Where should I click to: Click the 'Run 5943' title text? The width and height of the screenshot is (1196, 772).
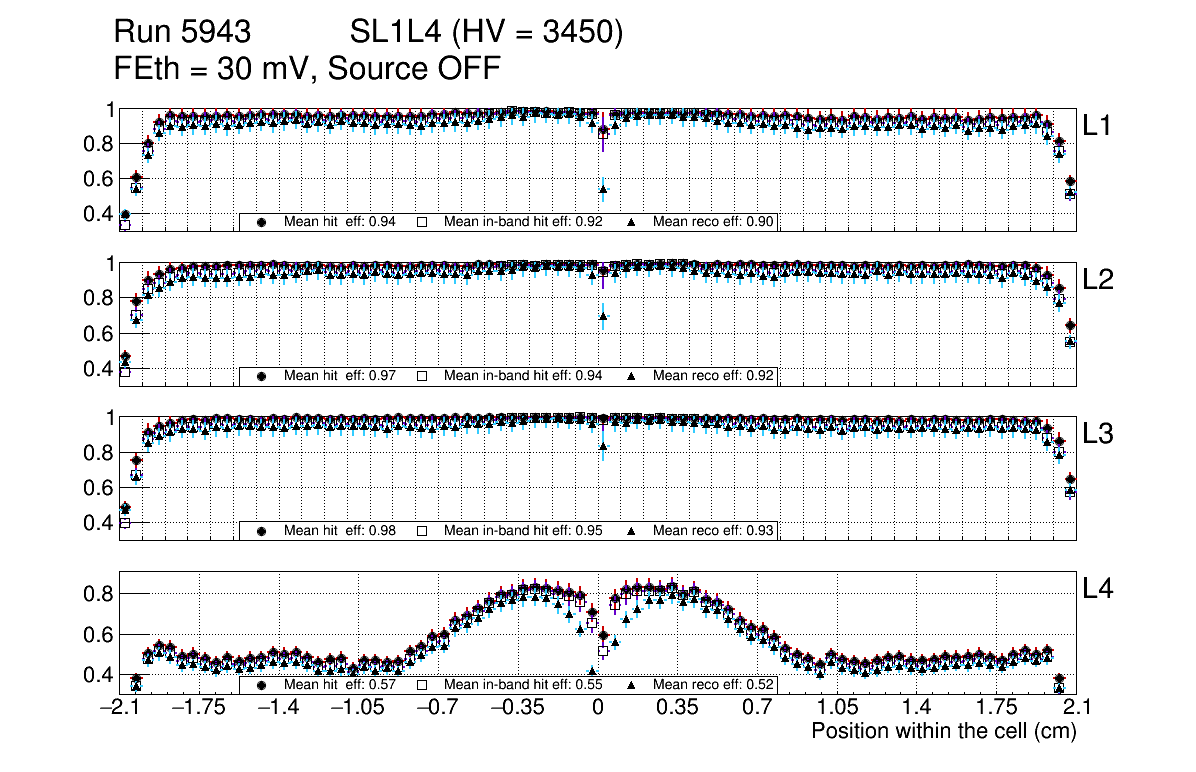coord(181,33)
